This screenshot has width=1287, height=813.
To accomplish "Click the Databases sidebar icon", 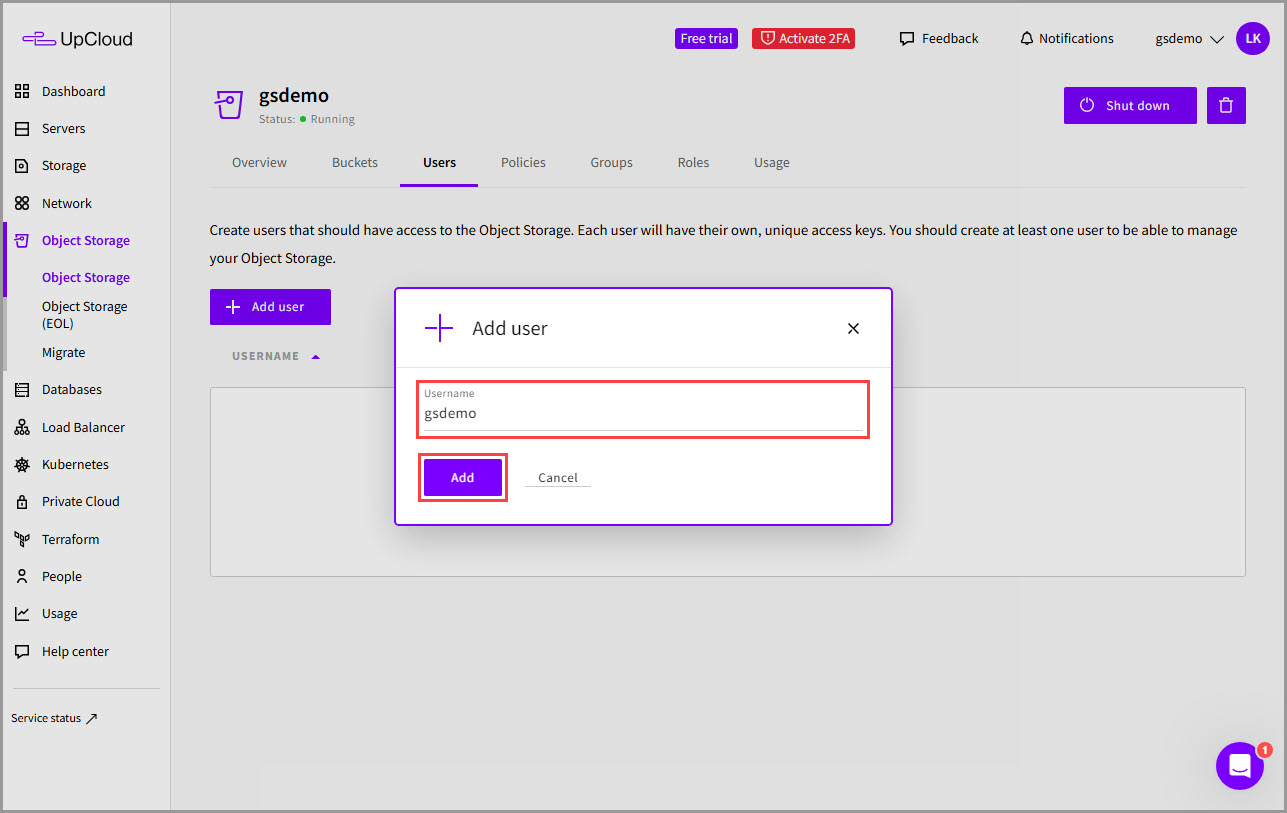I will point(22,390).
